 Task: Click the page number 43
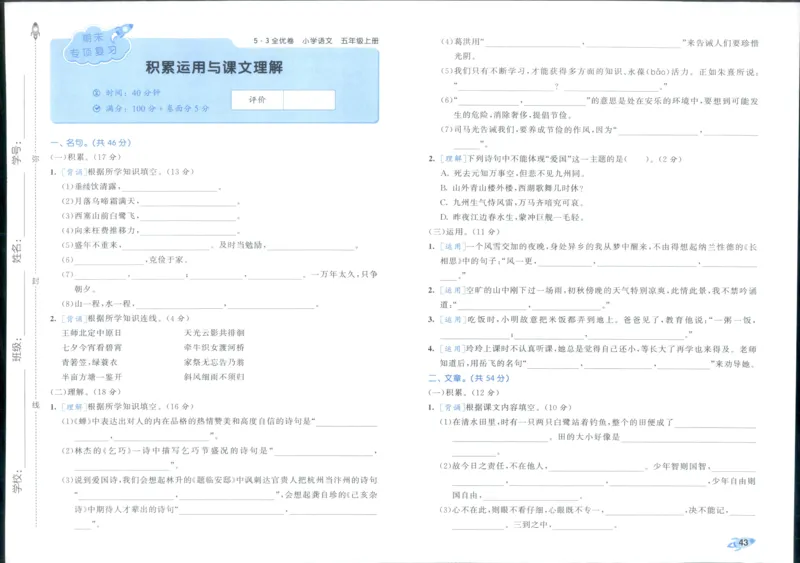(x=743, y=543)
